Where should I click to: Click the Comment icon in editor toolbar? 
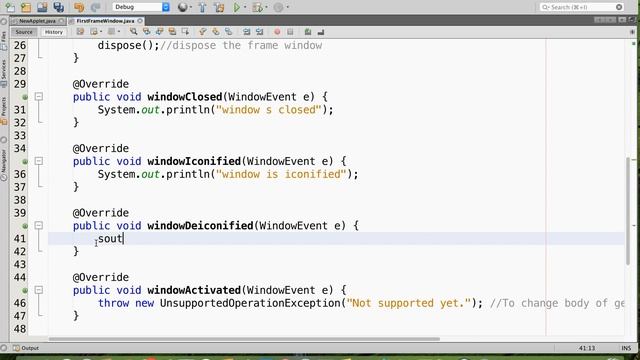point(308,32)
